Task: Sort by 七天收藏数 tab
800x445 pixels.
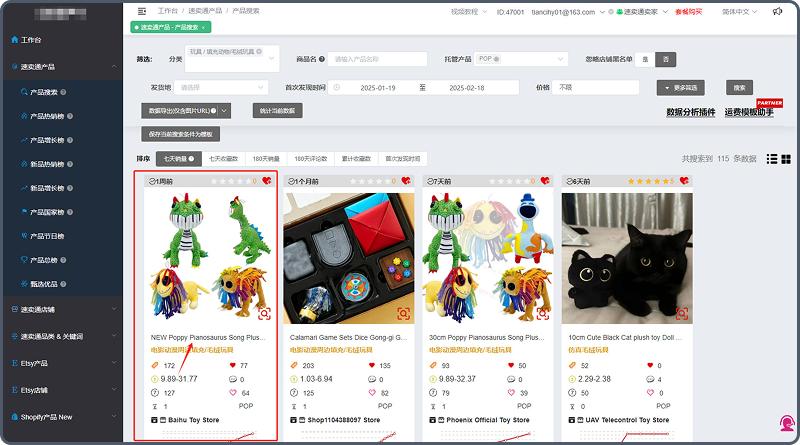Action: (223, 159)
